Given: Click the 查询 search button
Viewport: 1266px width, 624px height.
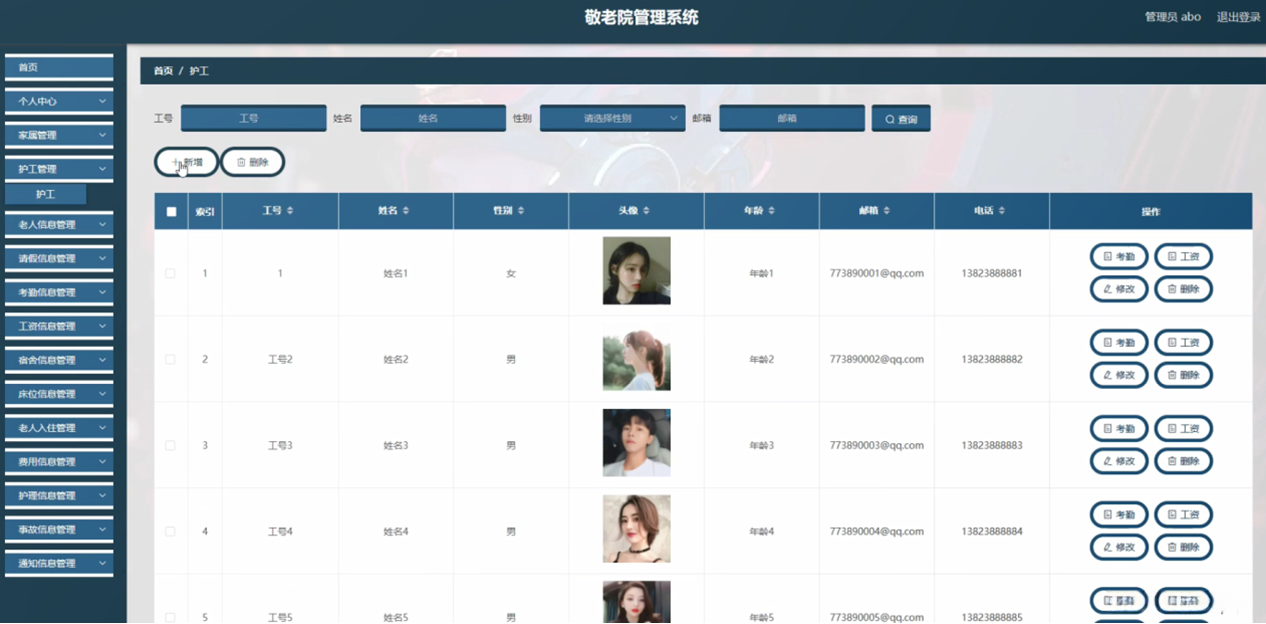Looking at the screenshot, I should [x=901, y=119].
